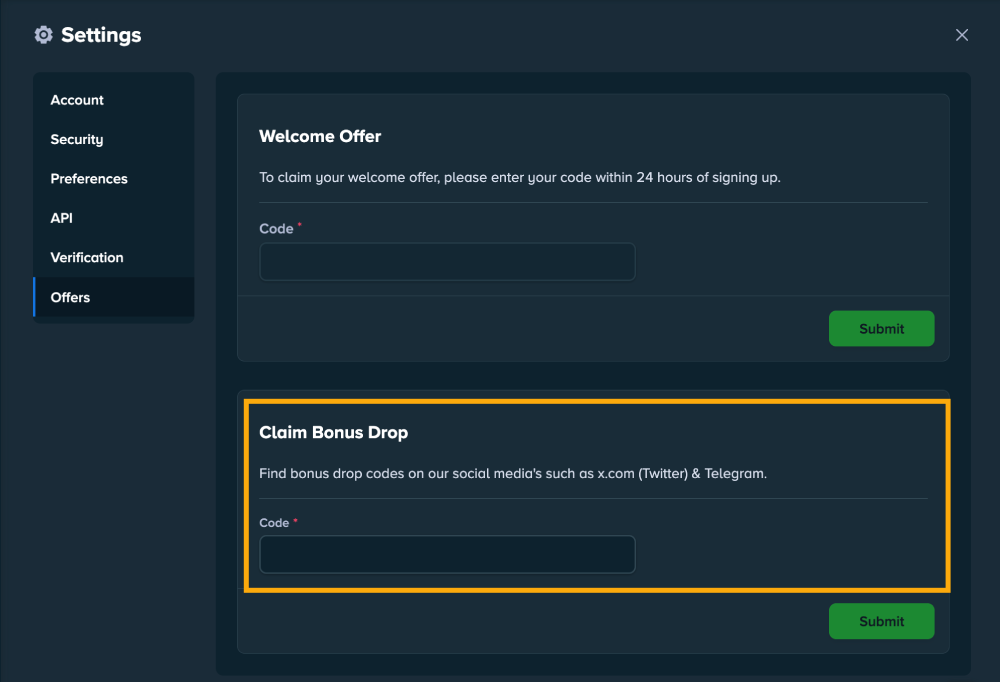This screenshot has height=682, width=1000.
Task: Click the Settings title text
Action: [x=101, y=35]
